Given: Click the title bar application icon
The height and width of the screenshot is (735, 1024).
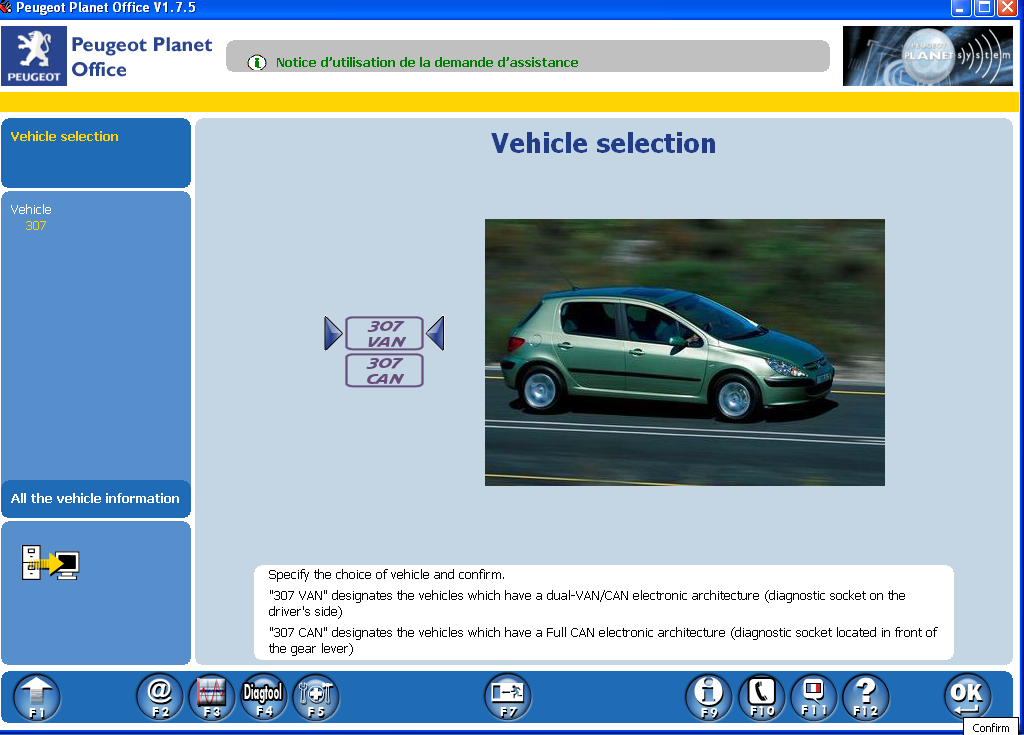Looking at the screenshot, I should (x=6, y=7).
